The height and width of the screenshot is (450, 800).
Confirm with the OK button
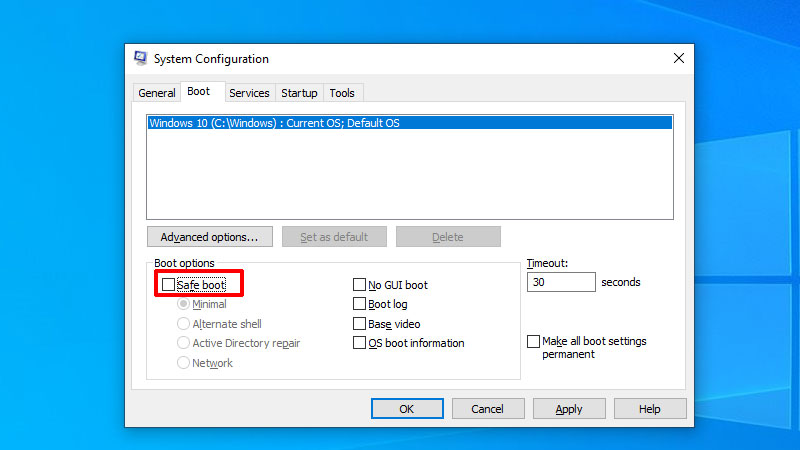click(x=407, y=409)
